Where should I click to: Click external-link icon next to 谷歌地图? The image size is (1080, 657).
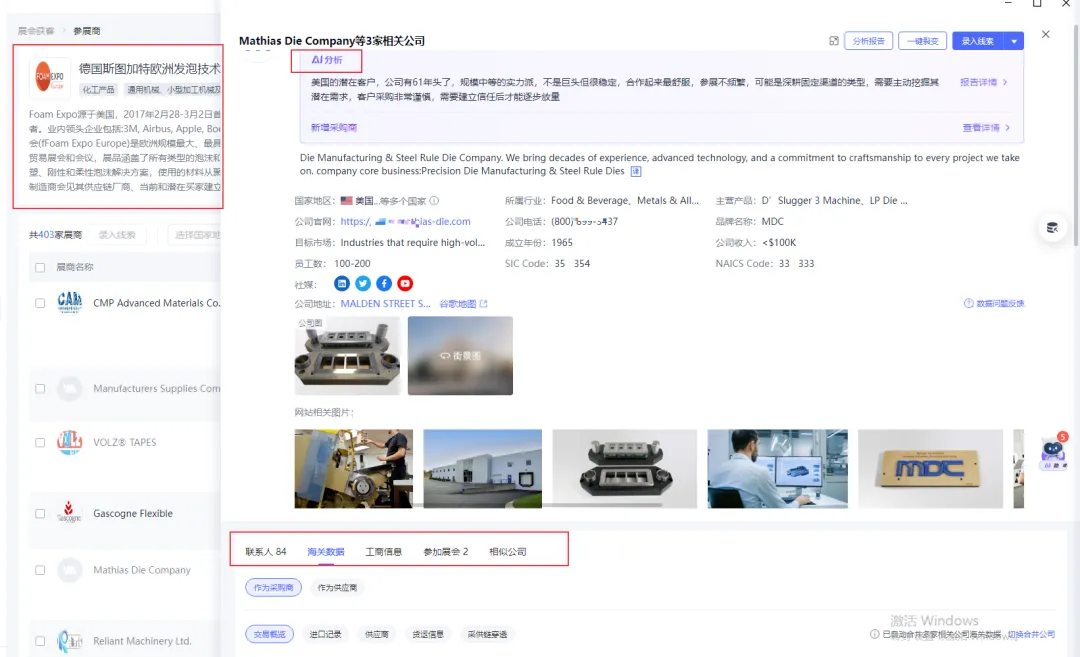pyautogui.click(x=484, y=304)
